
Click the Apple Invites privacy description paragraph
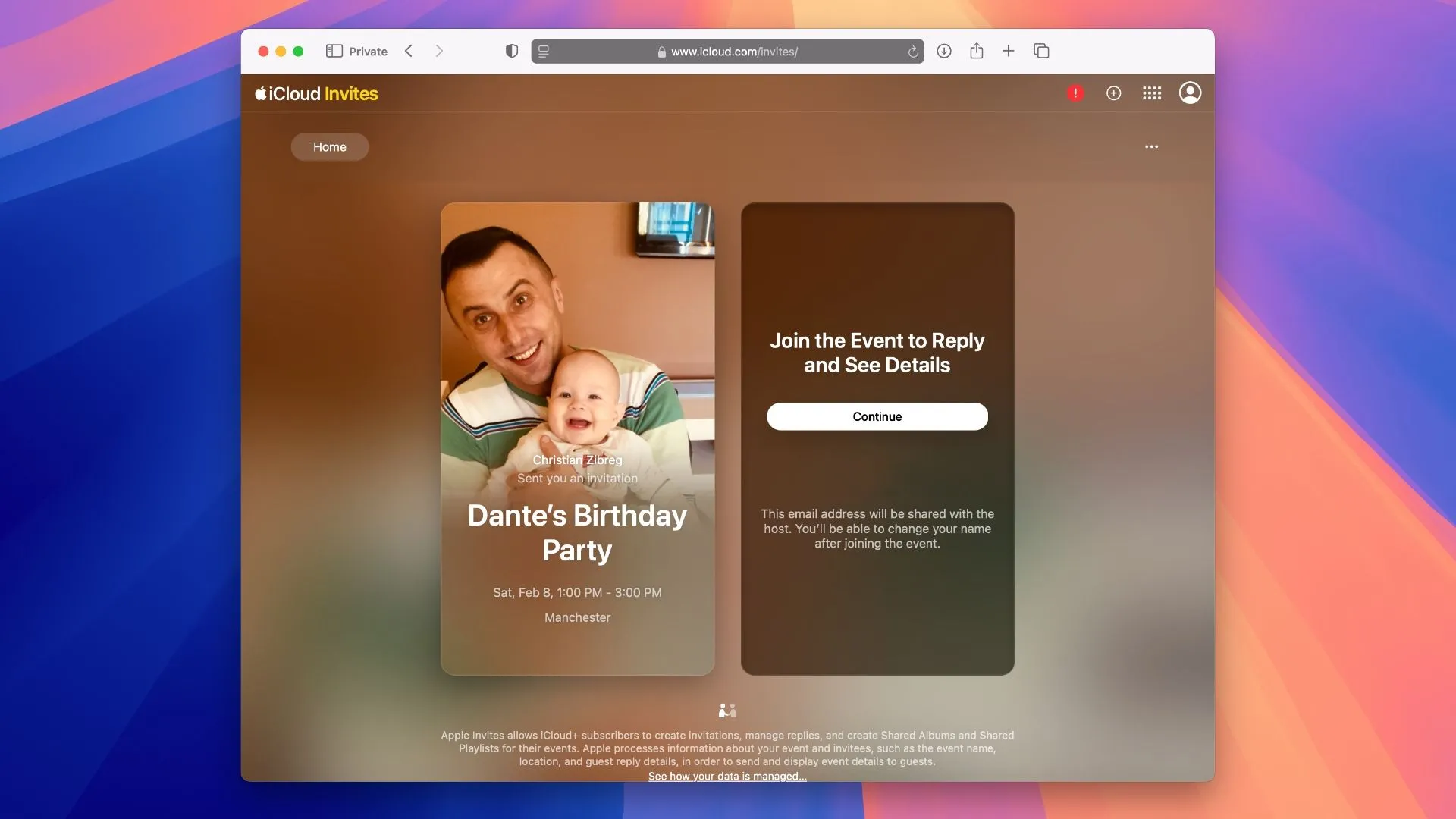click(x=727, y=748)
